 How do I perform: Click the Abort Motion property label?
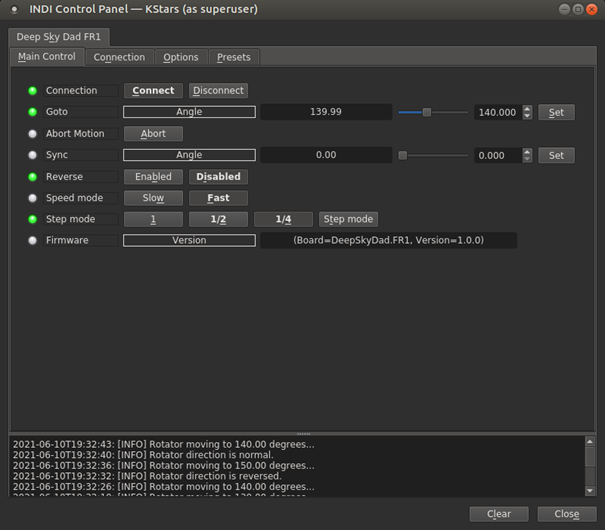tap(80, 133)
